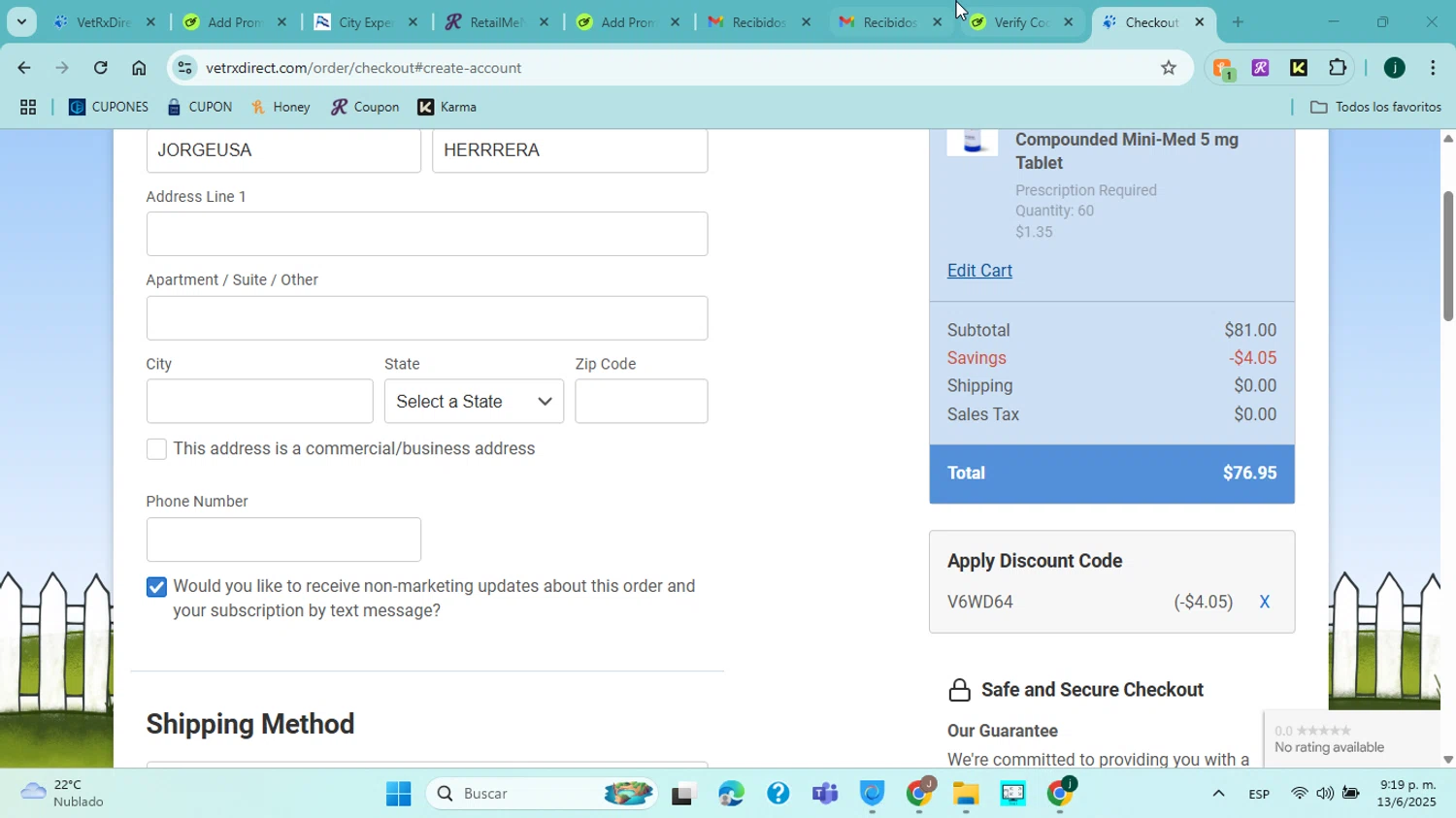
Task: Open the Honey bookmark
Action: click(x=281, y=107)
